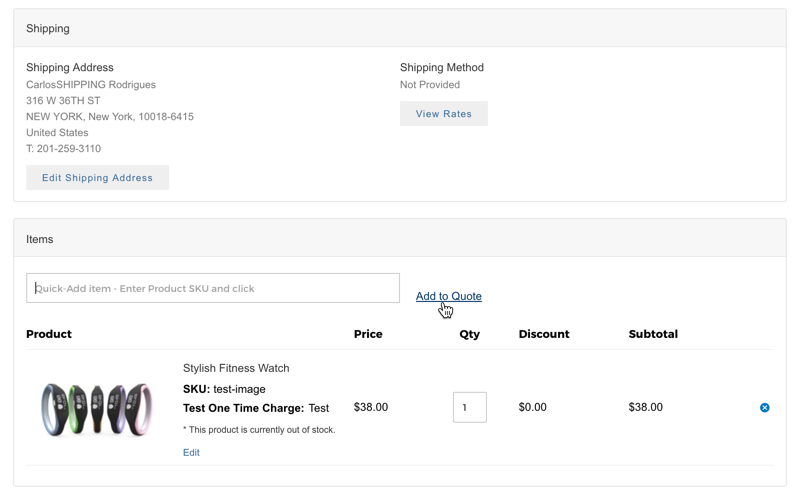Select the Price column header
The width and height of the screenshot is (806, 497).
pyautogui.click(x=368, y=334)
